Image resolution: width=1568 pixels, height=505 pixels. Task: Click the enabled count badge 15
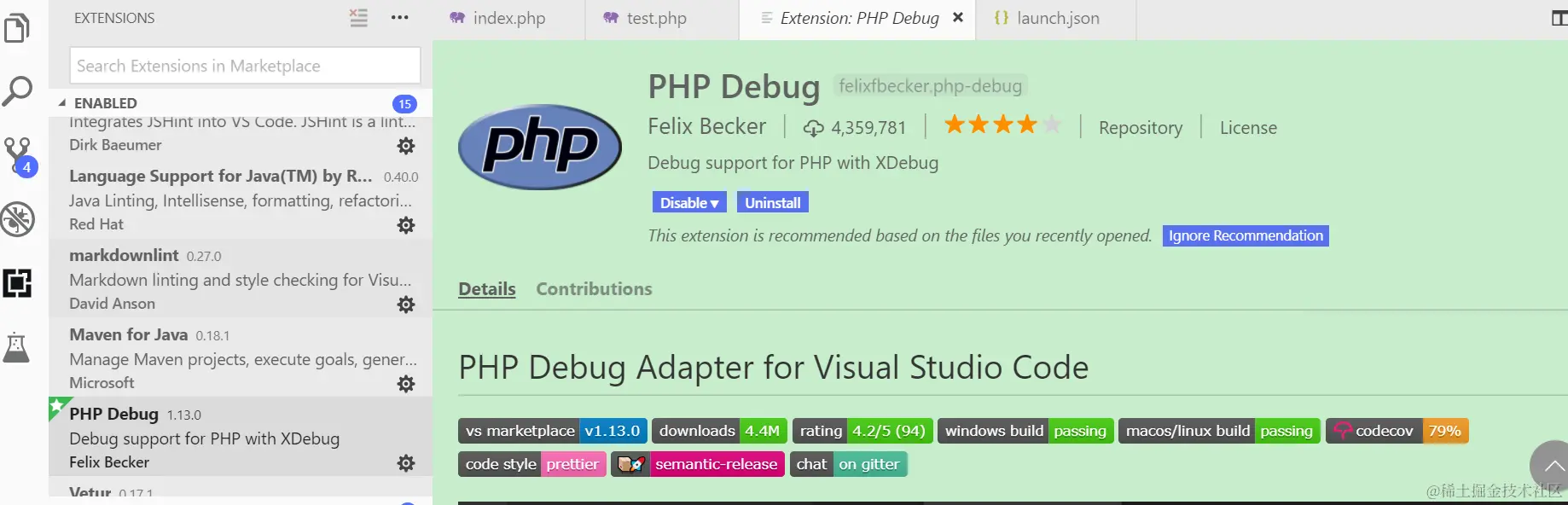click(404, 104)
